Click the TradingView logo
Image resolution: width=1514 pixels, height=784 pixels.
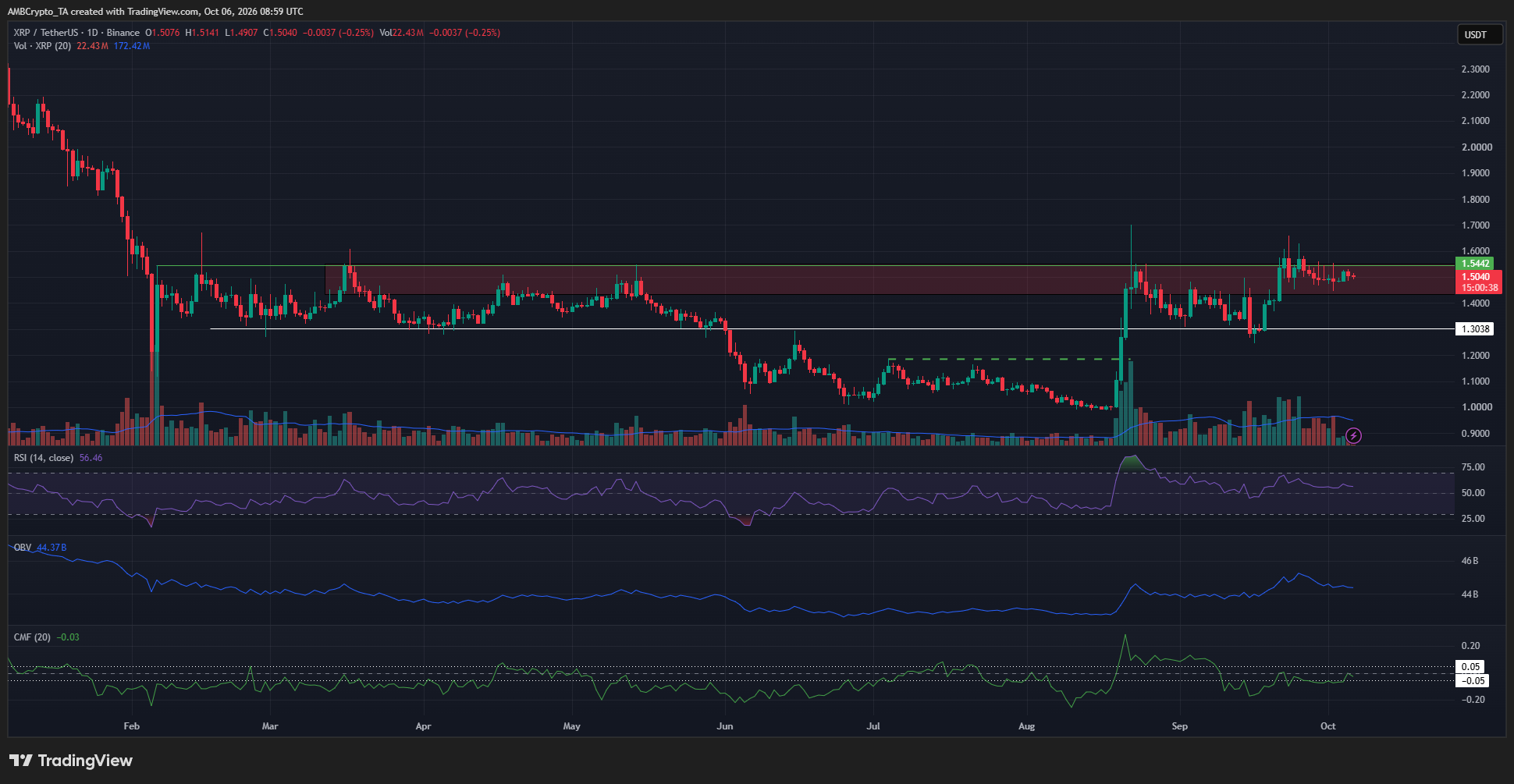tap(71, 761)
